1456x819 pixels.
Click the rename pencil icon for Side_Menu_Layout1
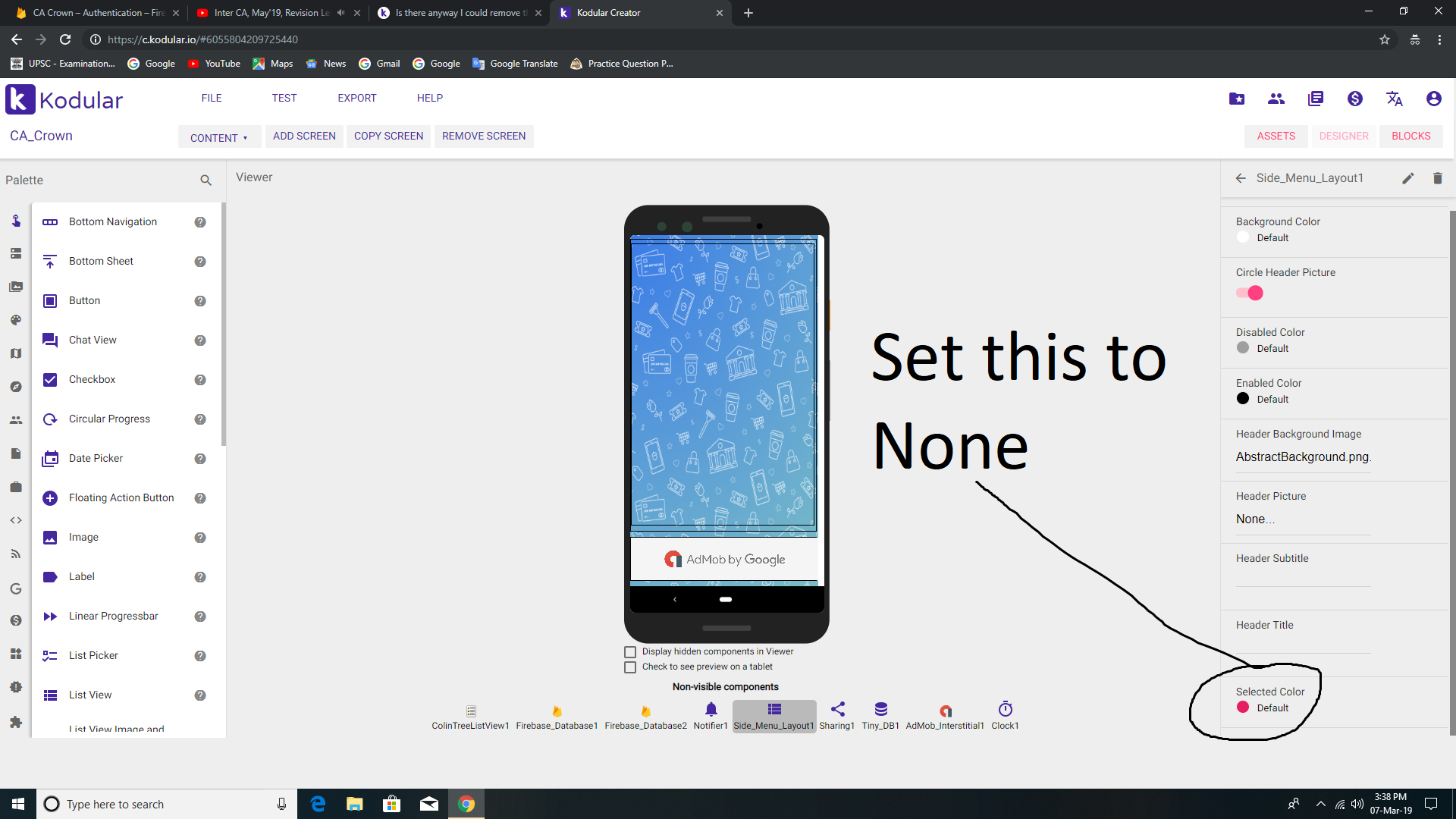pos(1408,178)
